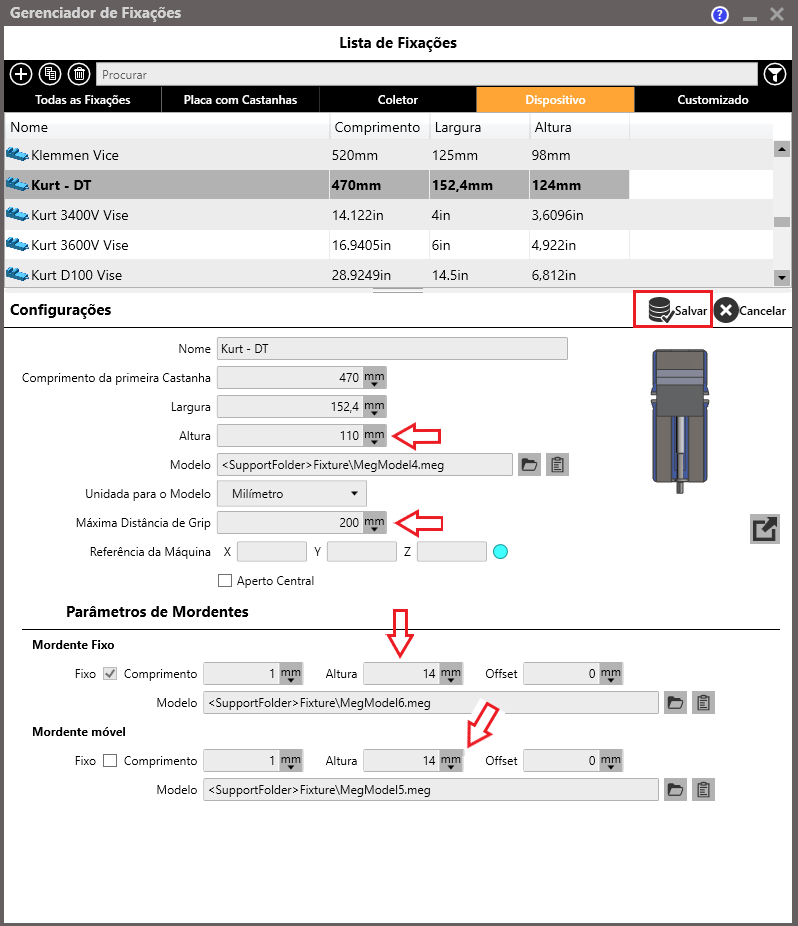Click the Cancelar button

[750, 310]
